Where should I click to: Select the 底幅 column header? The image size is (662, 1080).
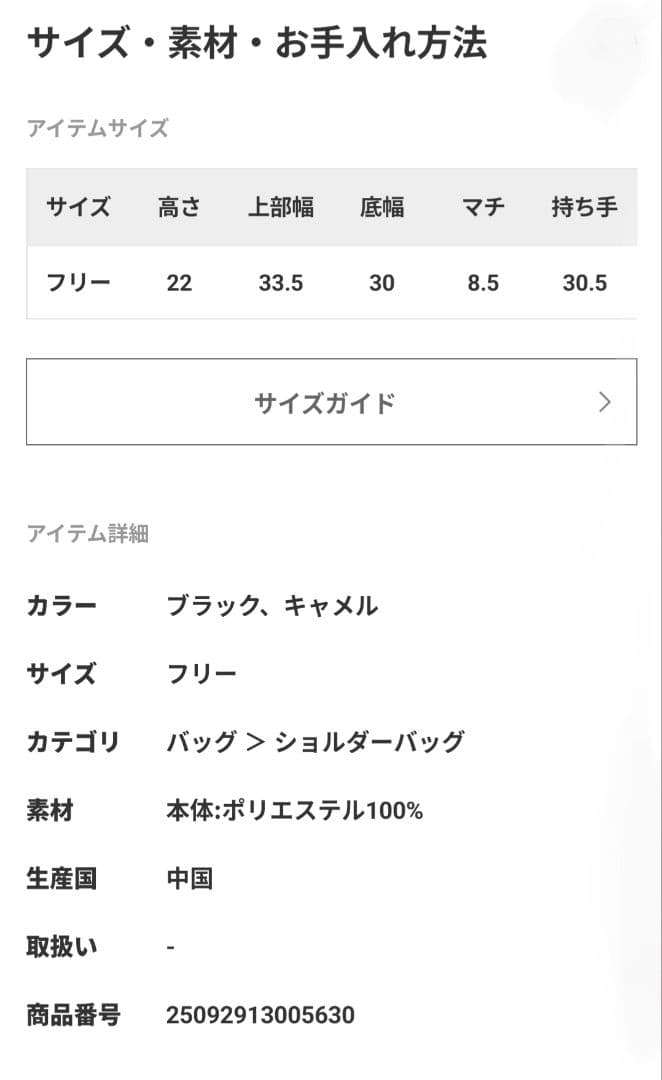(383, 207)
